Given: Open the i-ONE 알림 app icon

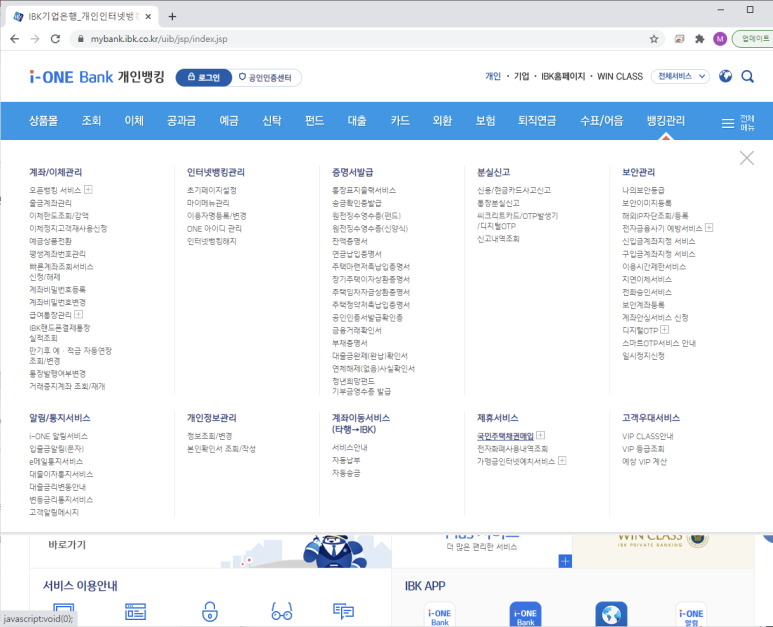Looking at the screenshot, I should click(x=691, y=614).
